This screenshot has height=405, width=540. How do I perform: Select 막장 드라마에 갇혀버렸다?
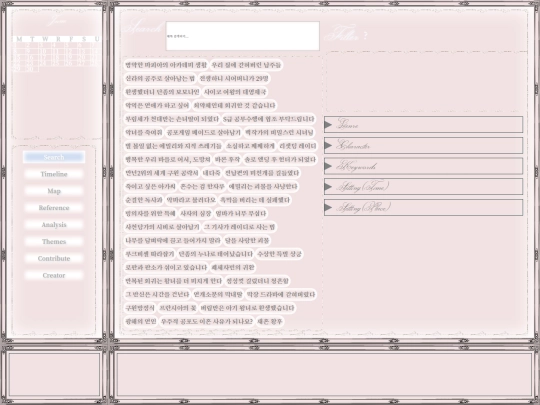coord(281,294)
